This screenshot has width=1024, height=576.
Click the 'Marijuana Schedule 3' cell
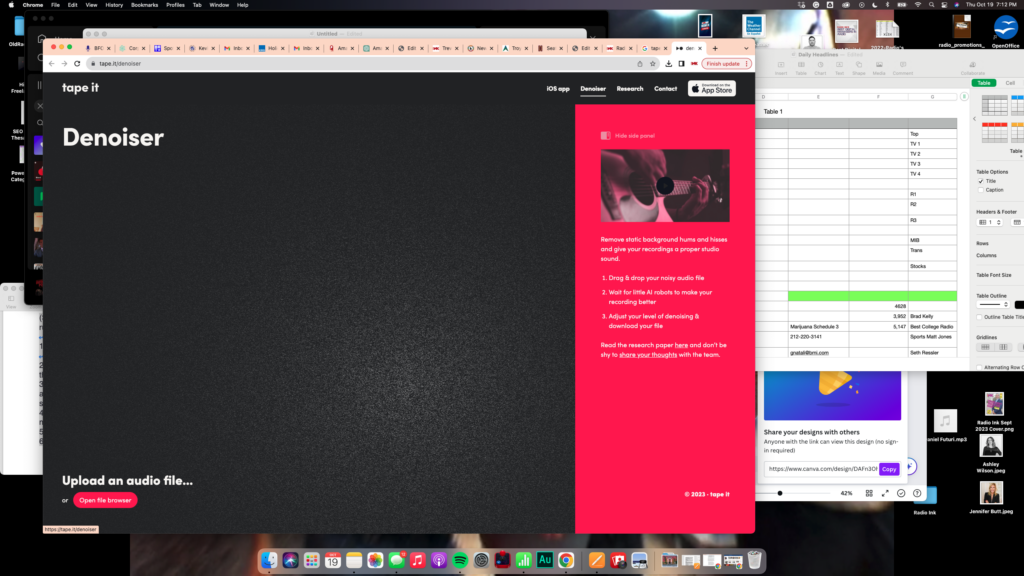[818, 327]
